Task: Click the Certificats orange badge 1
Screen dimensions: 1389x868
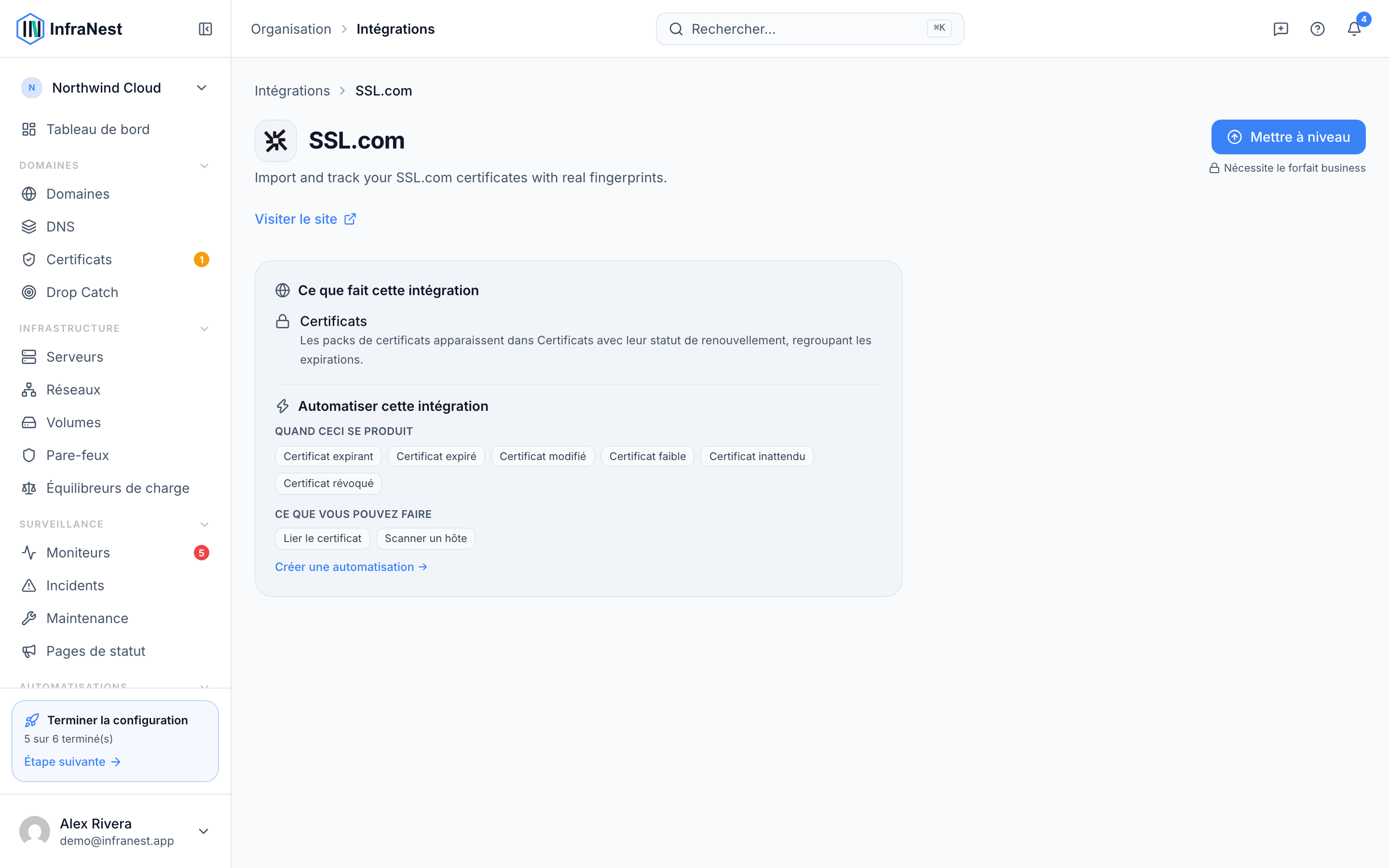Action: tap(202, 259)
